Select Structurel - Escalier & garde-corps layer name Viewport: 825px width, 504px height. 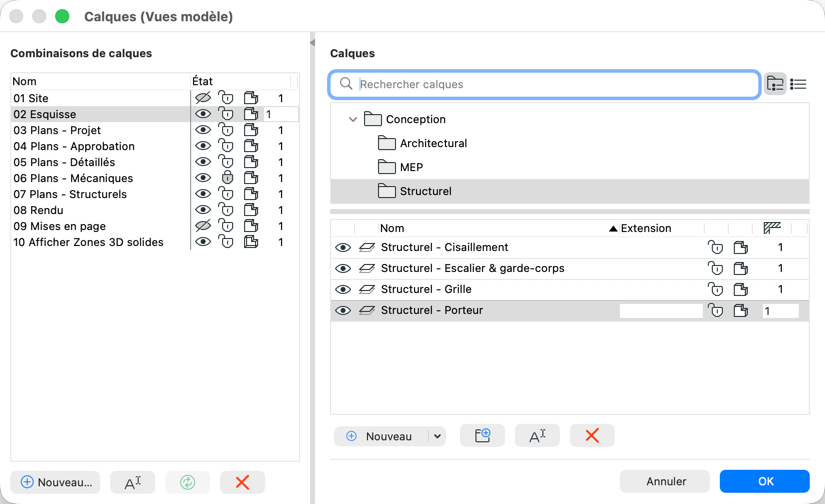tap(472, 268)
